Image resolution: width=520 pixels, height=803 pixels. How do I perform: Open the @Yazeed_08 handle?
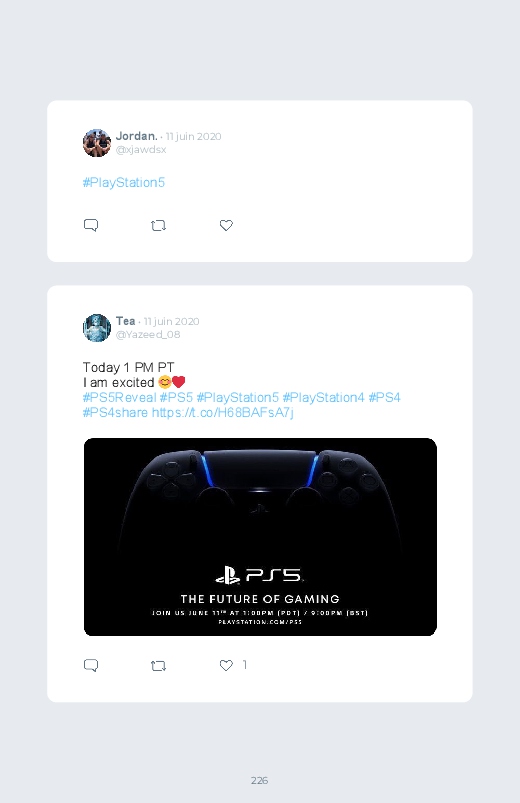(148, 334)
